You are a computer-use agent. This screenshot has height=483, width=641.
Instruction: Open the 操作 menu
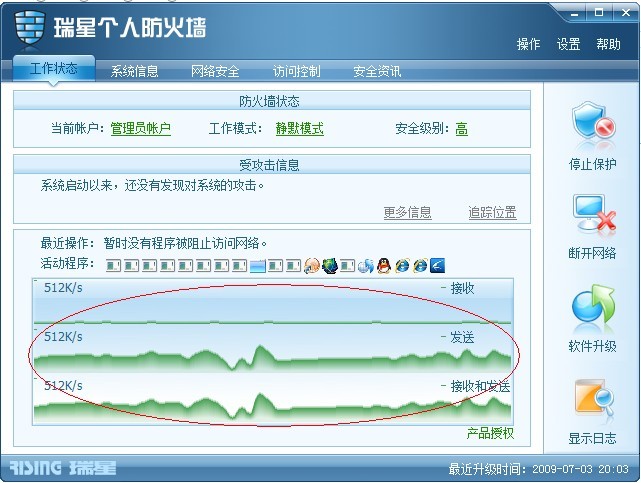pyautogui.click(x=528, y=44)
